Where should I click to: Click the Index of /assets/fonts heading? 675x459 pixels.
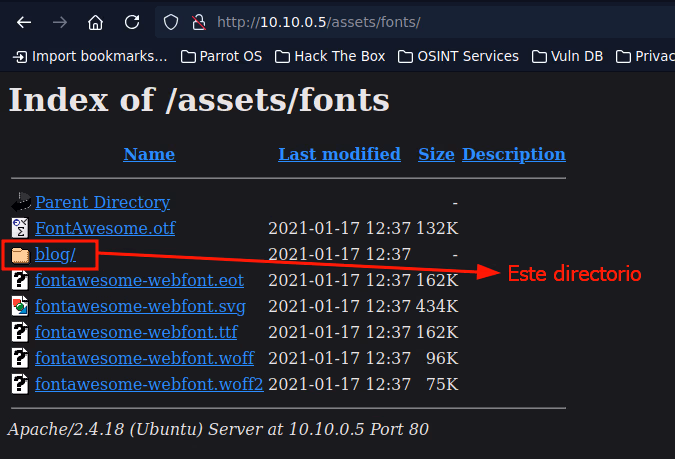coord(199,100)
